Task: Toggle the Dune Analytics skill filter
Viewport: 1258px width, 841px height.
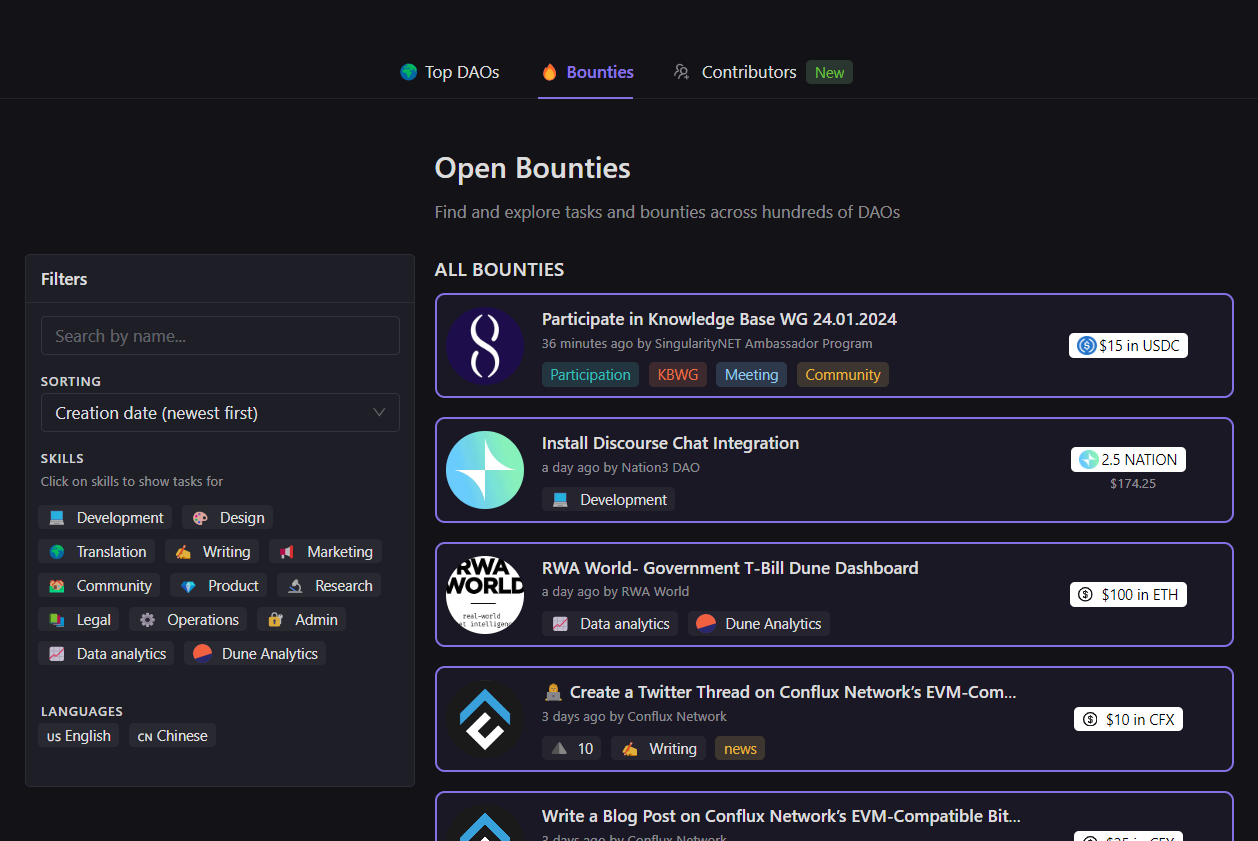Action: [x=255, y=654]
